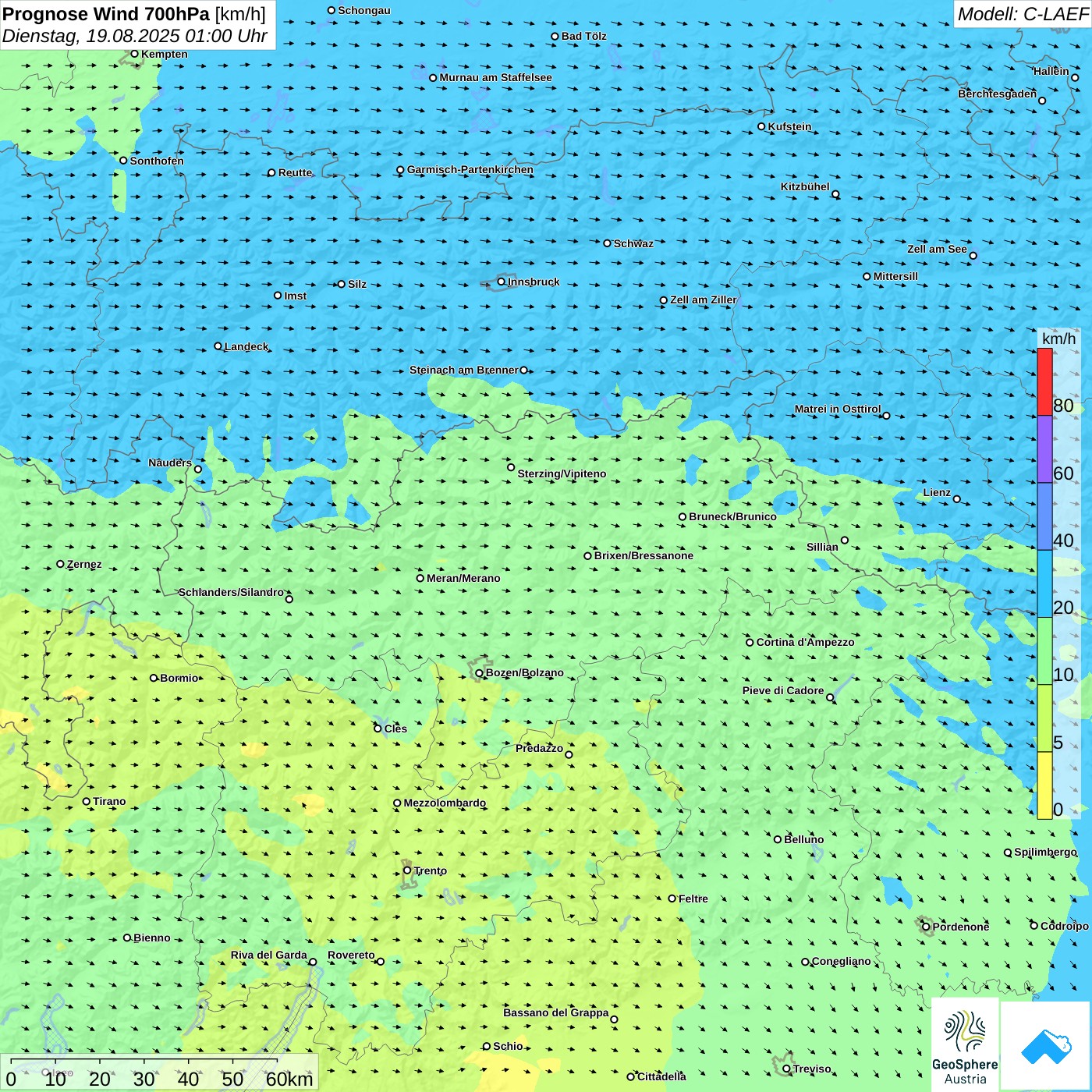Click the 'Schlanders/Silandro' label
1092x1092 pixels.
coord(231,592)
